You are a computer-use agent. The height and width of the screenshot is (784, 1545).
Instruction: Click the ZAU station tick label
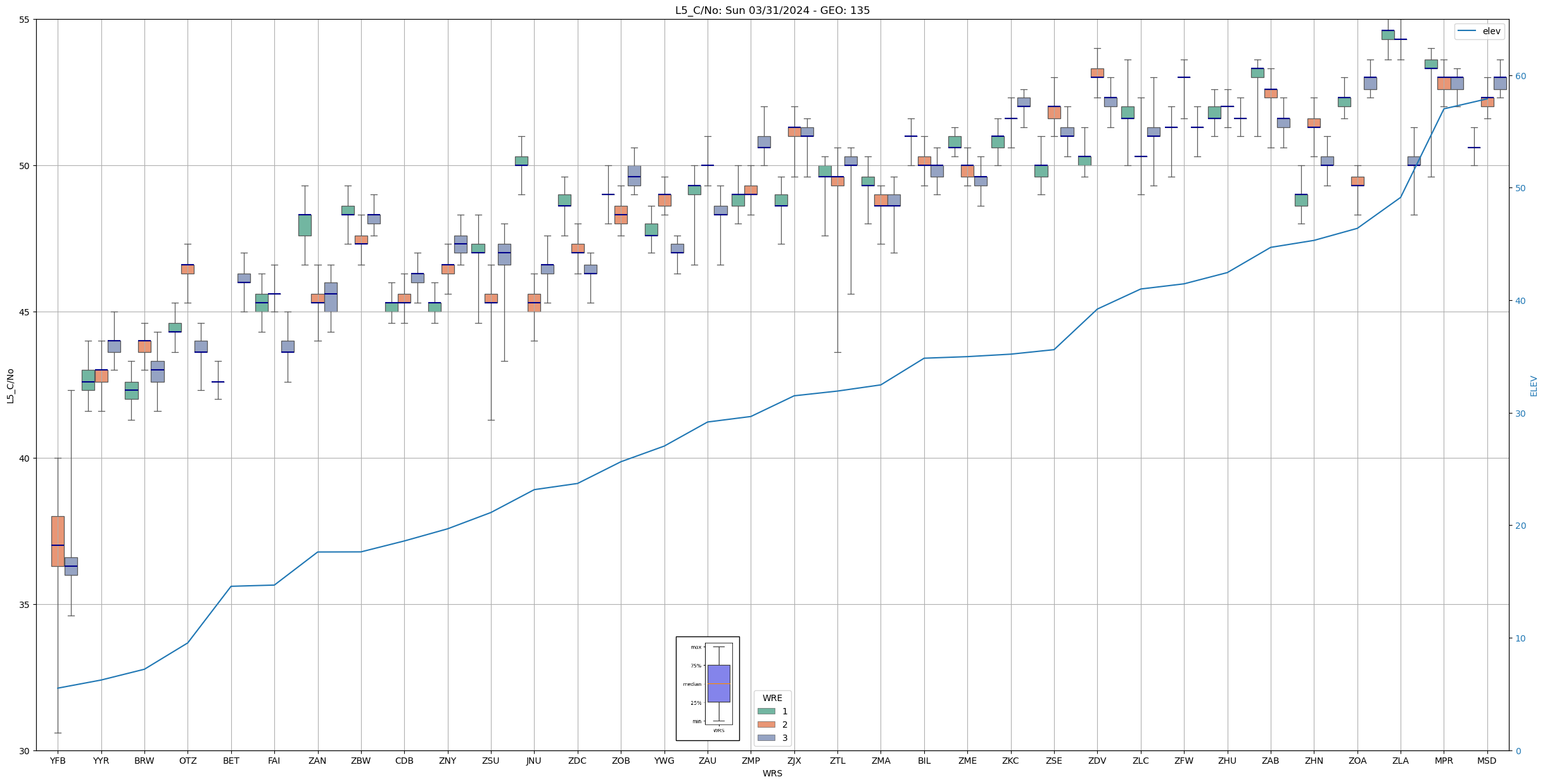coord(708,761)
